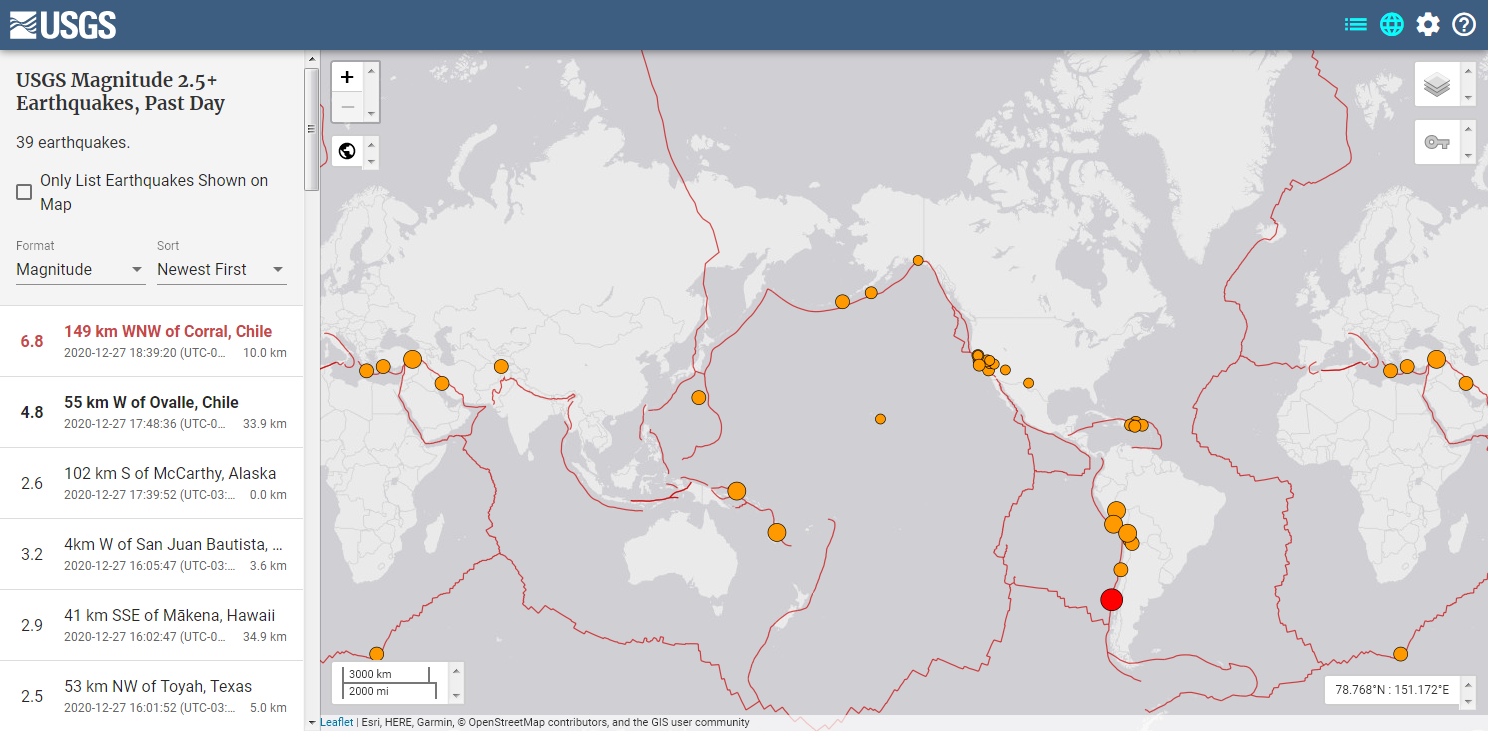The width and height of the screenshot is (1488, 731).
Task: Select the 102 km S of McCarthy, Alaska event
Action: [x=152, y=483]
